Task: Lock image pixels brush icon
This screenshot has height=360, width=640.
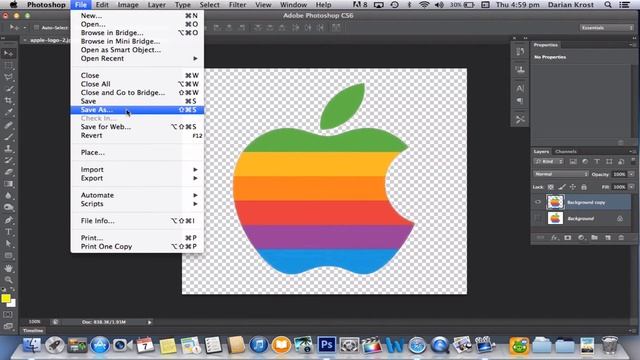Action: [562, 187]
